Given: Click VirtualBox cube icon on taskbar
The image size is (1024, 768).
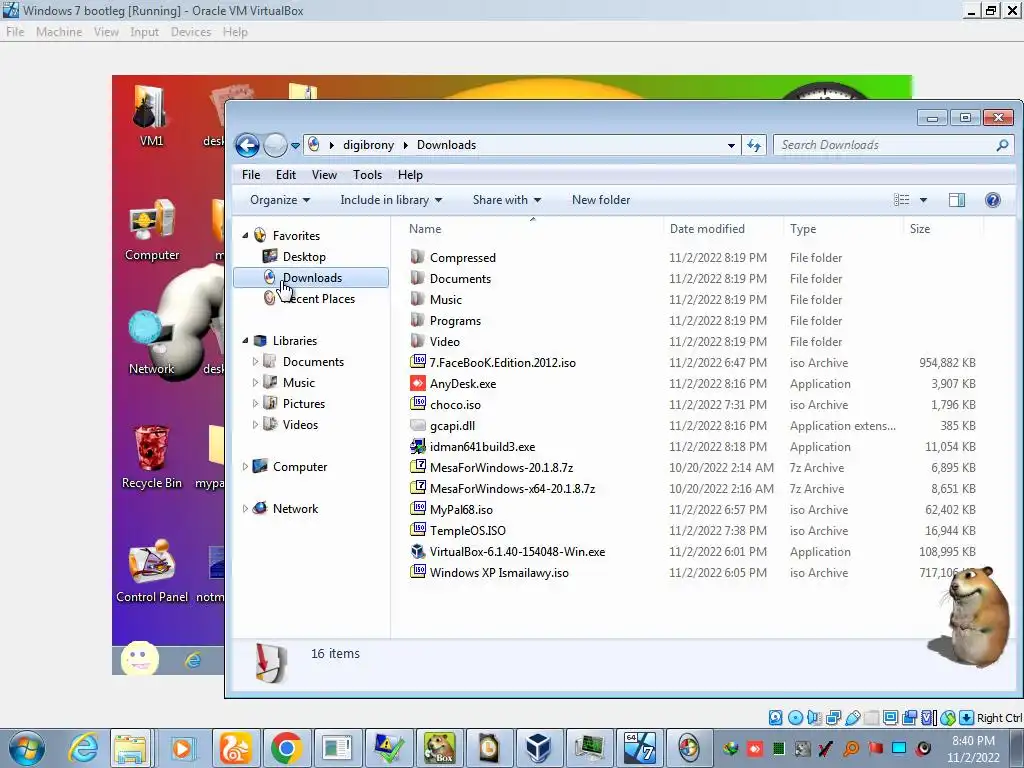Looking at the screenshot, I should click(x=538, y=748).
